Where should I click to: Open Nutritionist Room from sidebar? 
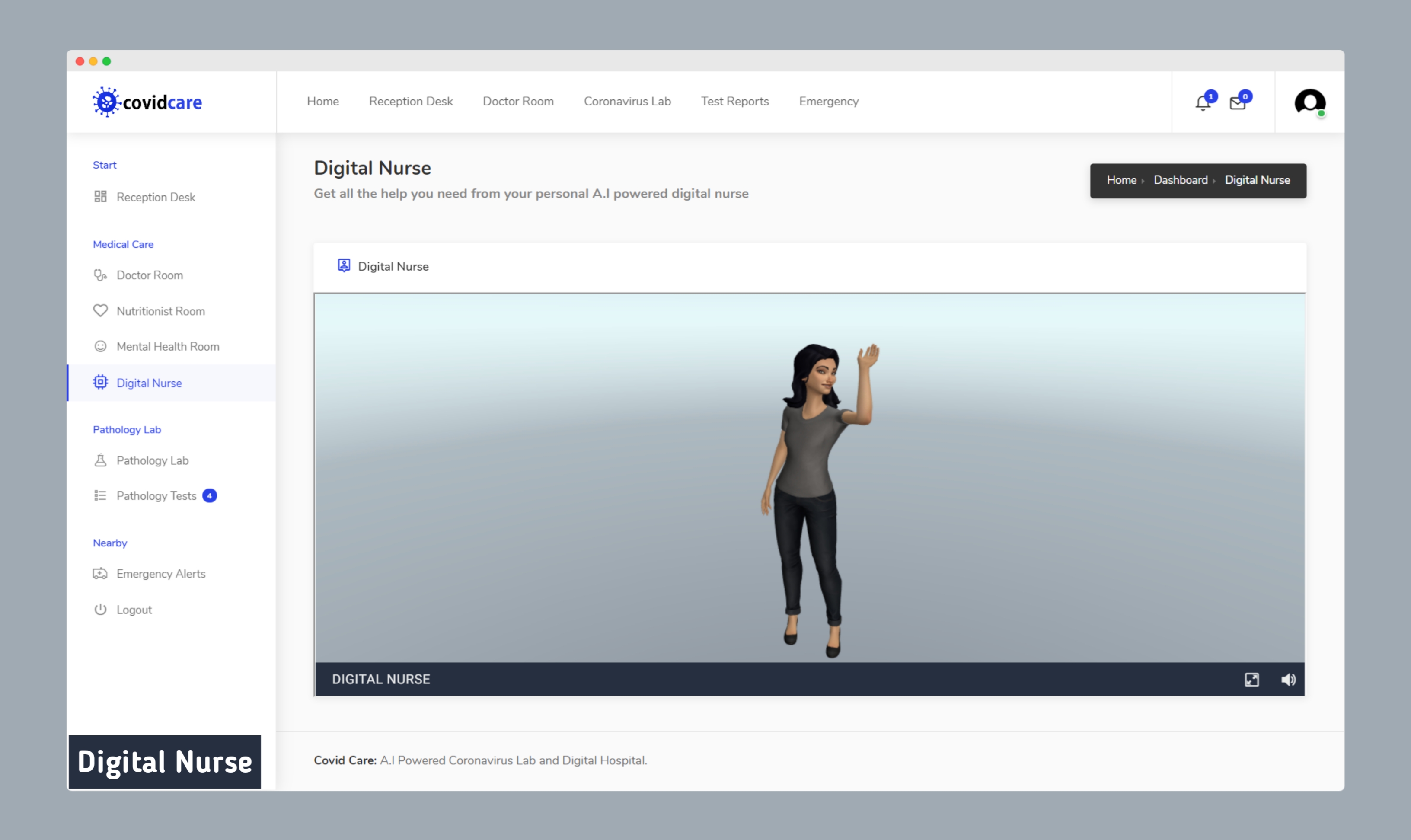point(160,311)
